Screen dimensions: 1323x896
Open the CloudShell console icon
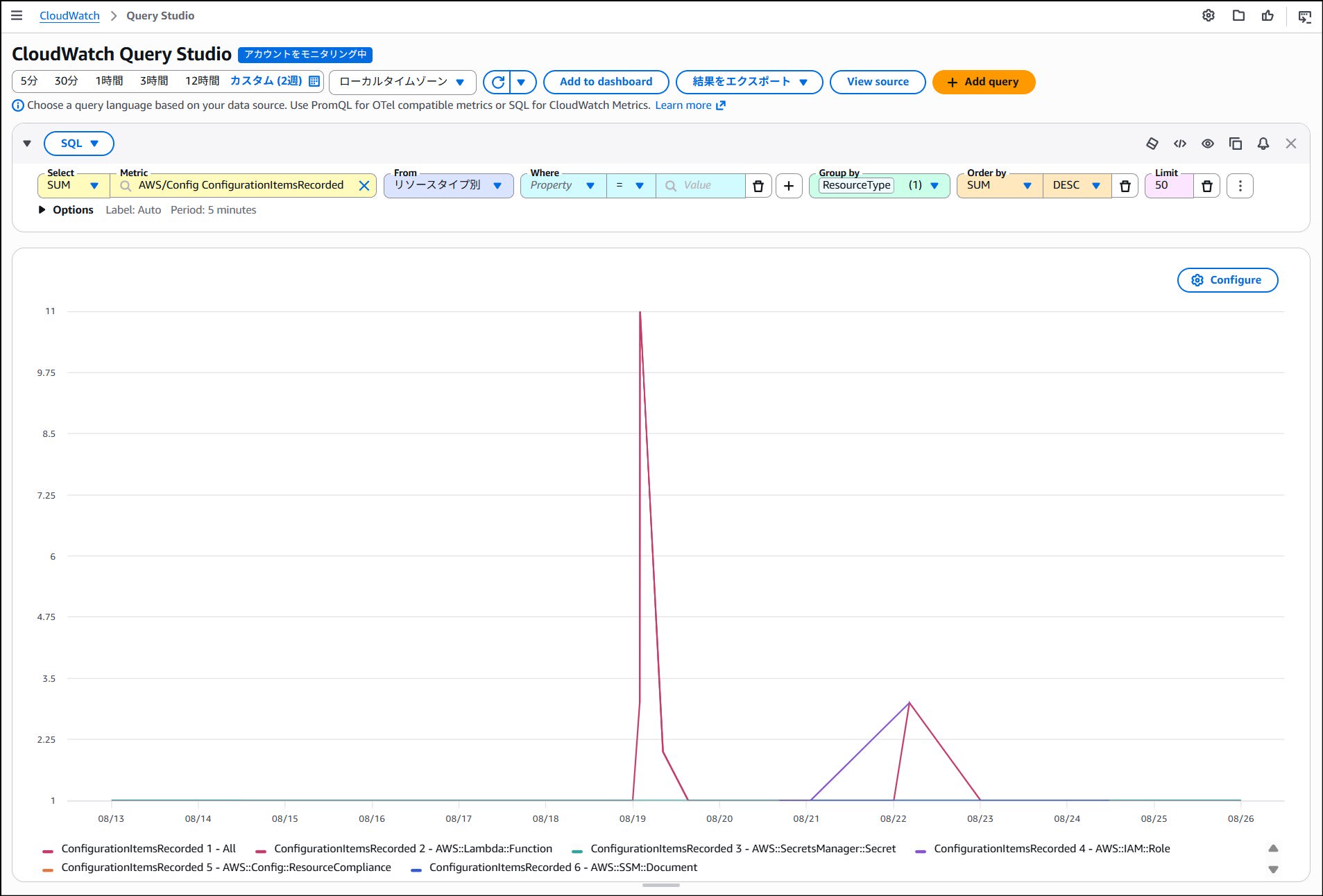[1305, 17]
